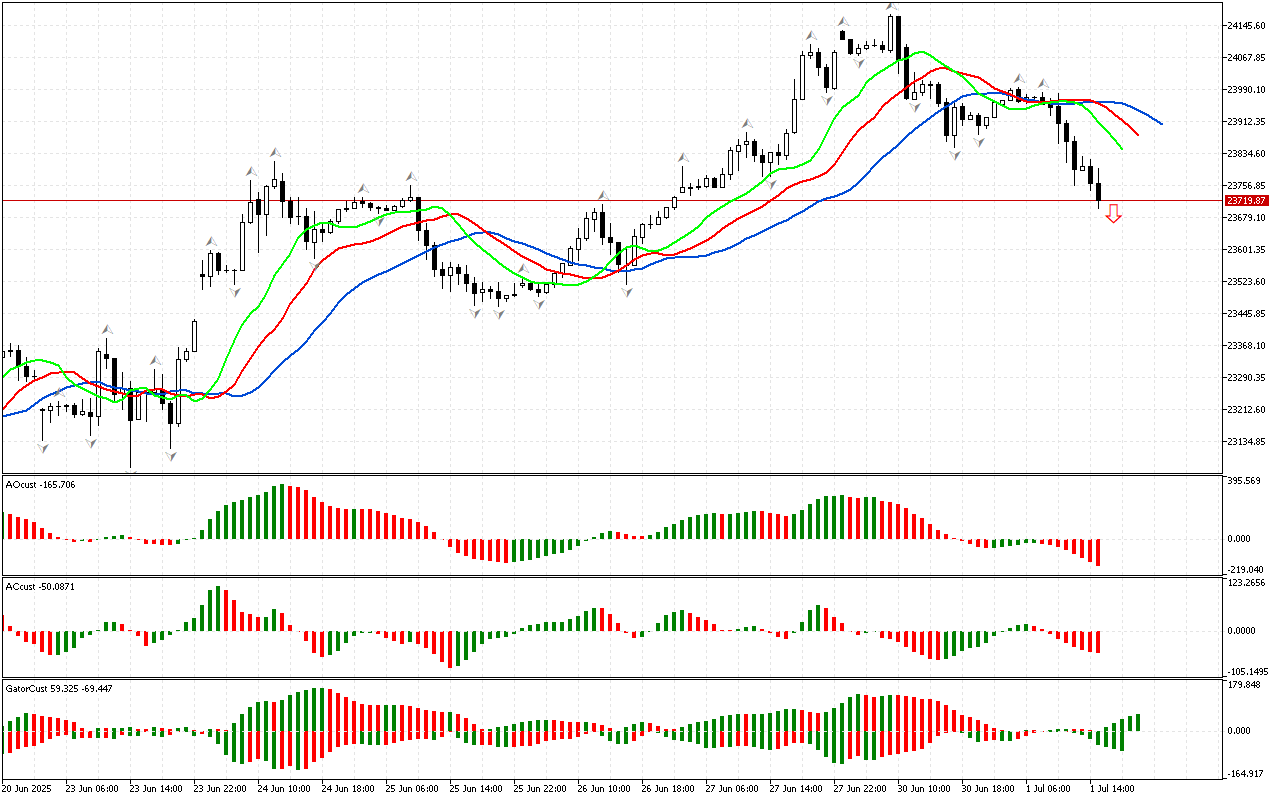1280x800 pixels.
Task: Select the current price tag 23719.87
Action: tap(1246, 201)
